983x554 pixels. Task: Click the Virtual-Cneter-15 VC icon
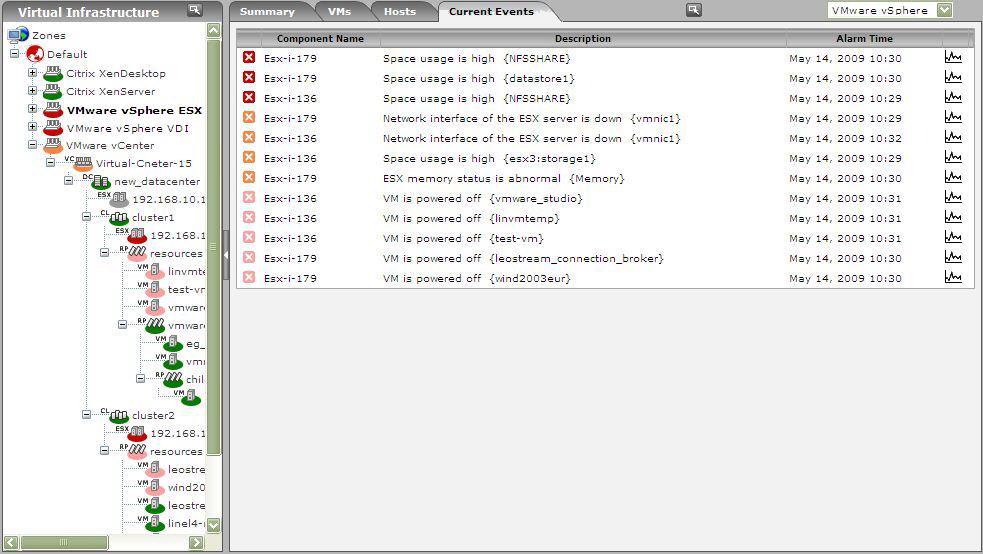82,164
